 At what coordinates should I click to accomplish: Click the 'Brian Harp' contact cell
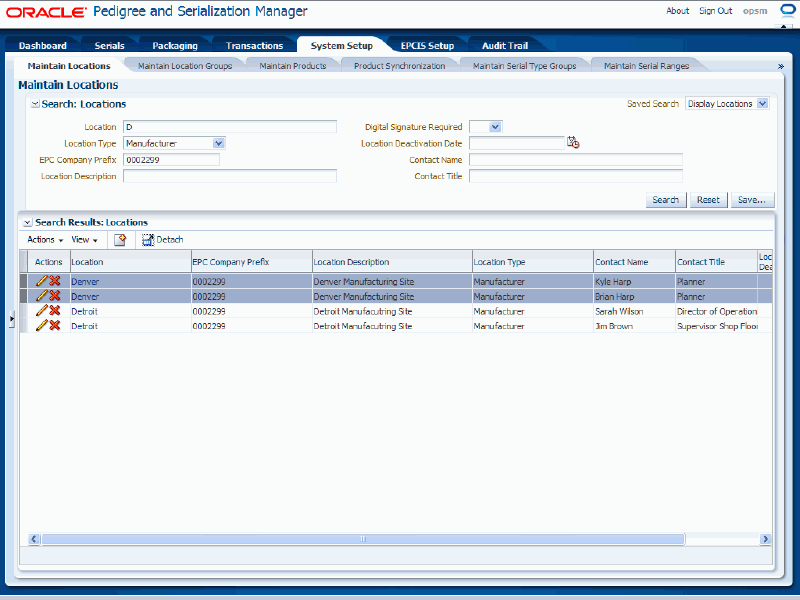point(634,296)
